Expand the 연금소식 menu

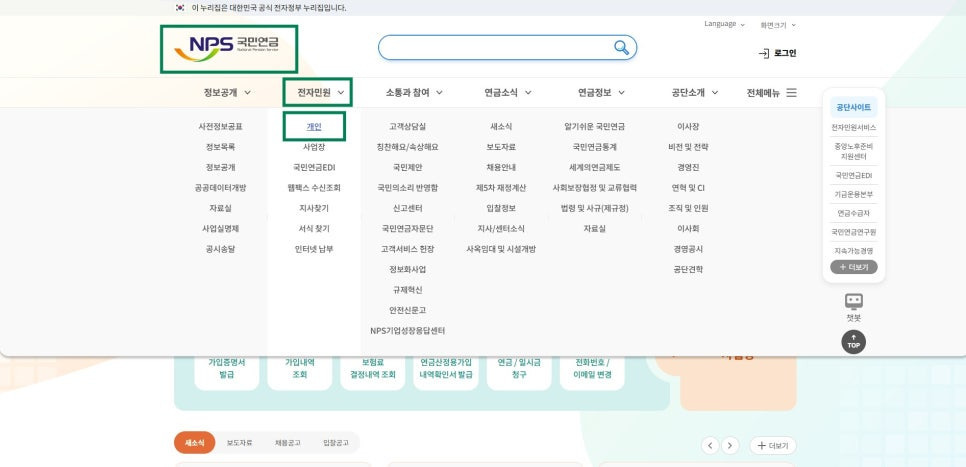tap(508, 92)
